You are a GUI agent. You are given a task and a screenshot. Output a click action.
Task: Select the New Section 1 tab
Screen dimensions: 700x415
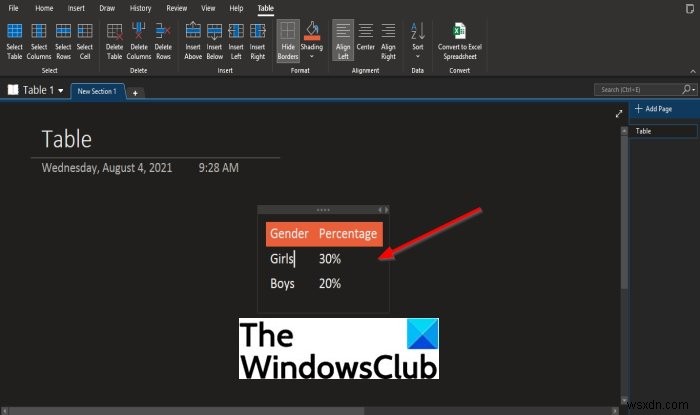click(x=97, y=91)
